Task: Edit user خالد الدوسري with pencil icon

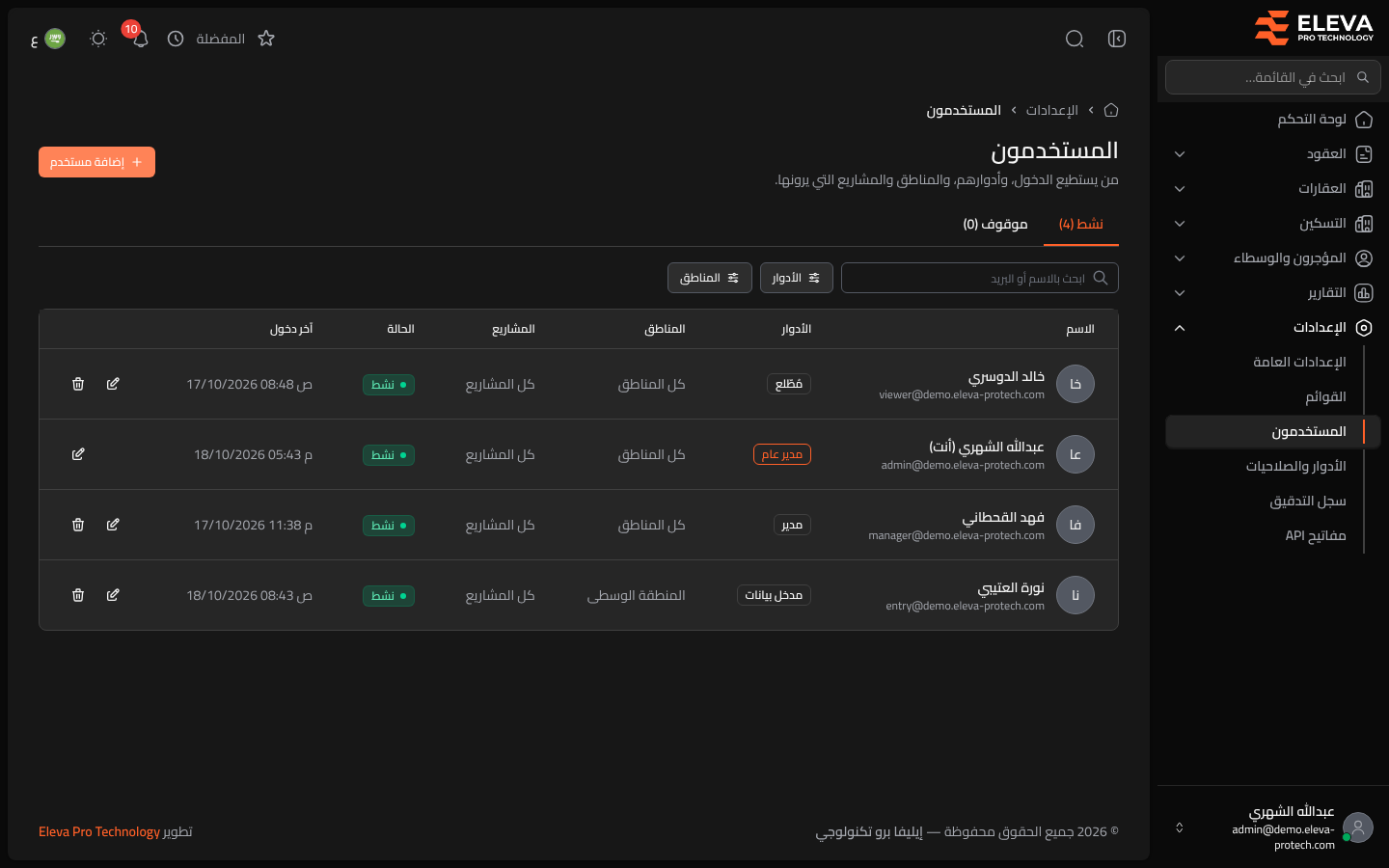Action: coord(113,384)
